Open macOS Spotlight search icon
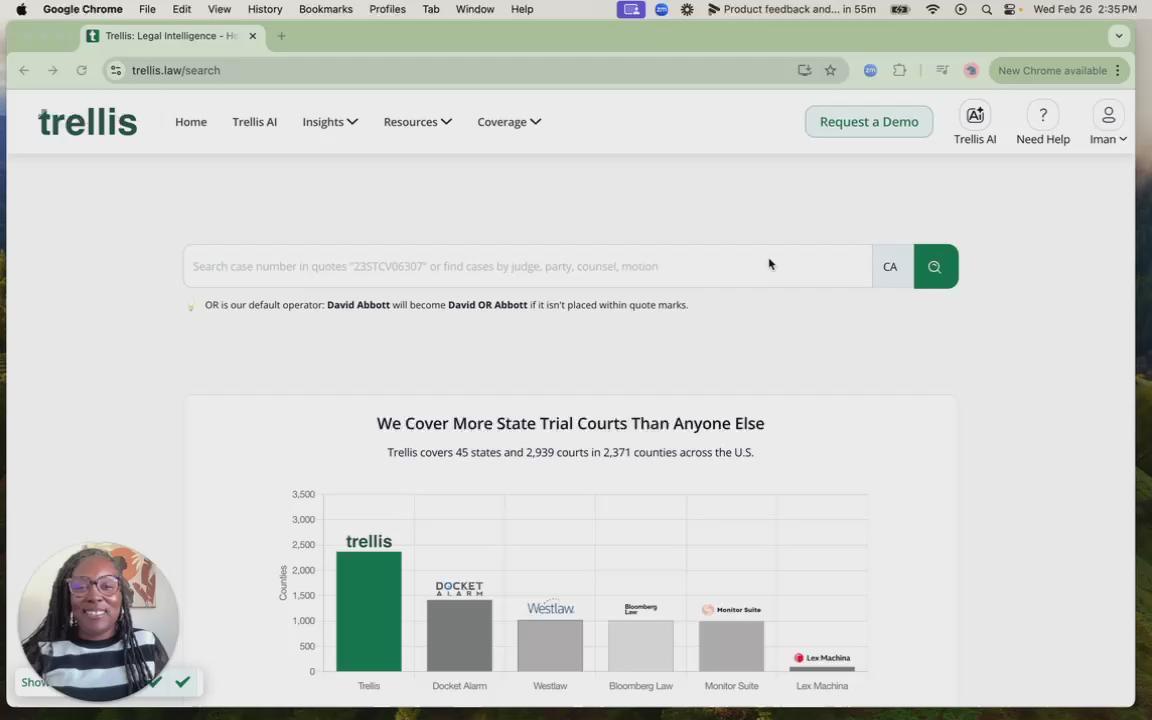The height and width of the screenshot is (720, 1152). pos(987,10)
